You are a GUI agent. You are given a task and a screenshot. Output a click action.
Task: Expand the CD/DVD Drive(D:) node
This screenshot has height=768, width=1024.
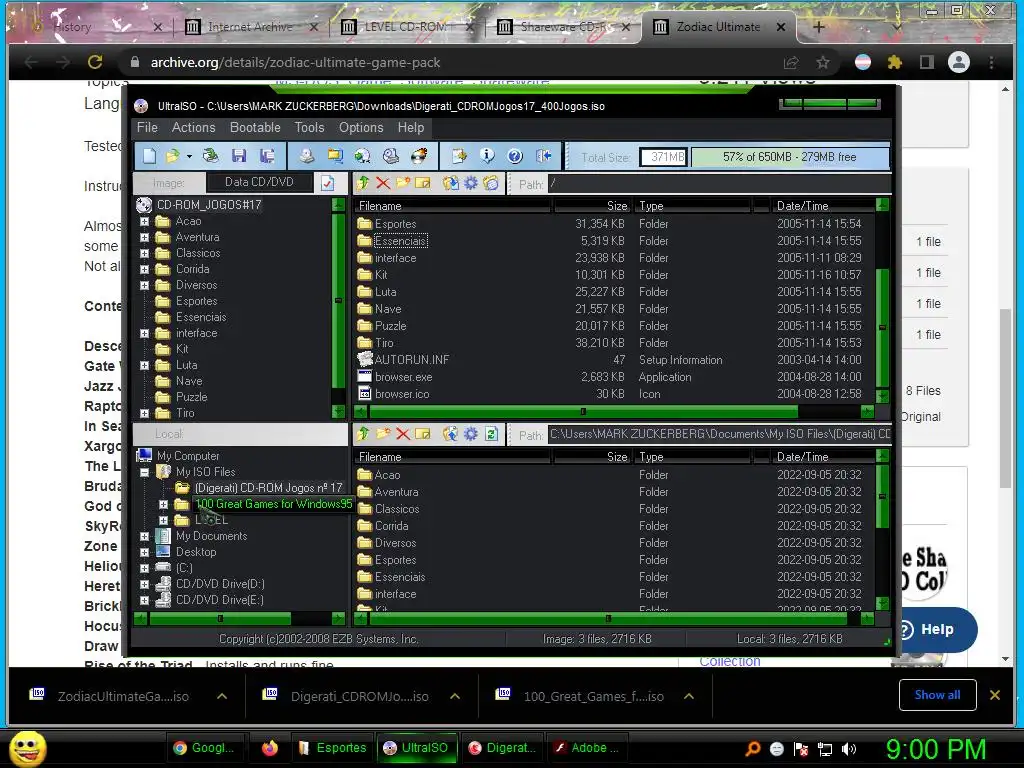click(144, 584)
